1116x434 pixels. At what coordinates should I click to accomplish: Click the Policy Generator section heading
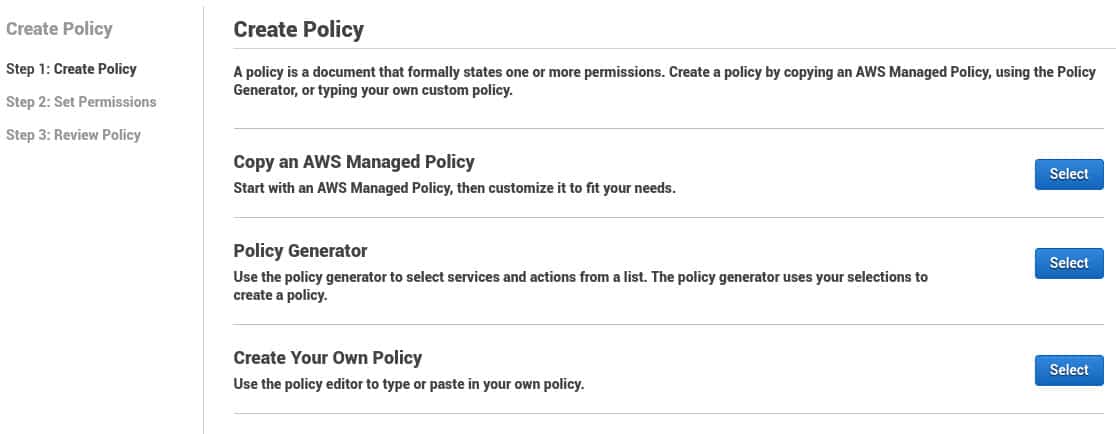(300, 250)
